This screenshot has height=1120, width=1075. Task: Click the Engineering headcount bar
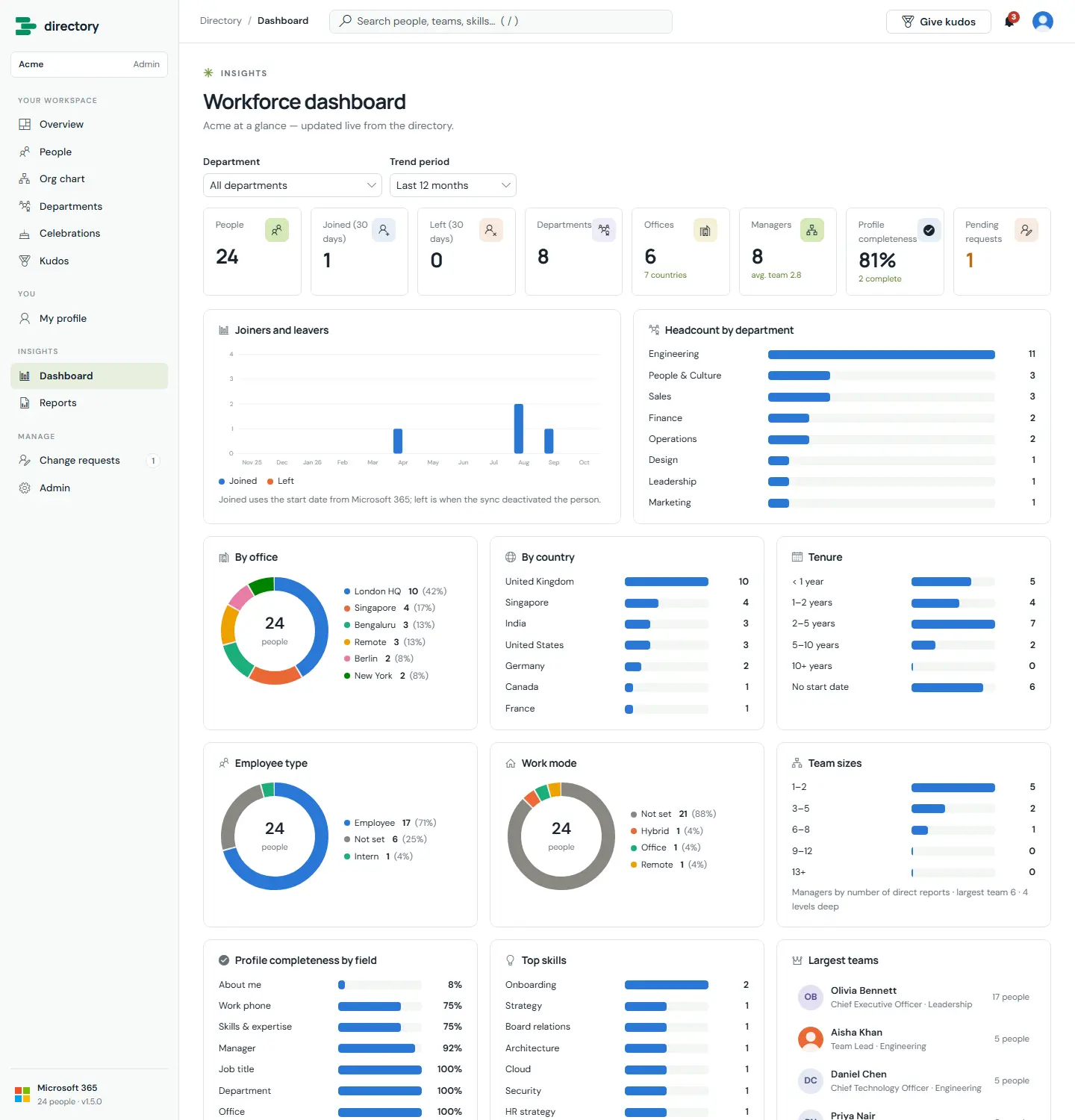click(882, 355)
